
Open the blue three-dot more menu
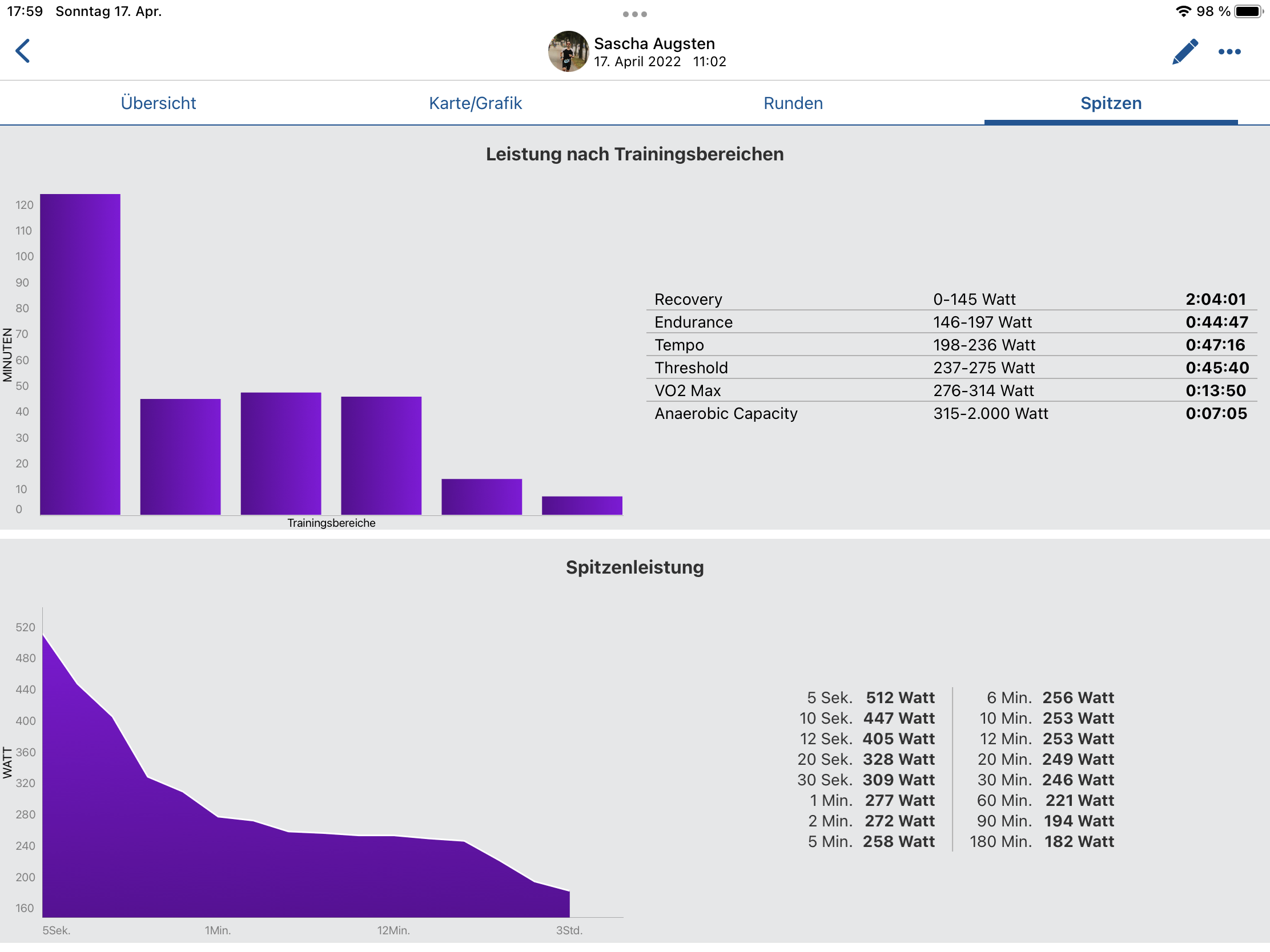pos(1229,52)
